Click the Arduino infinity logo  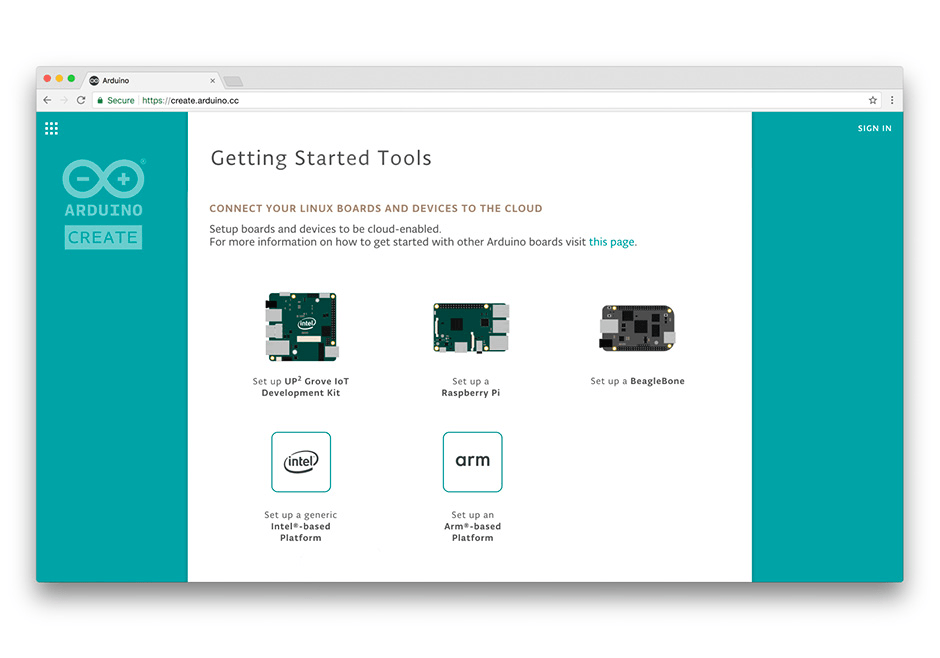coord(103,177)
